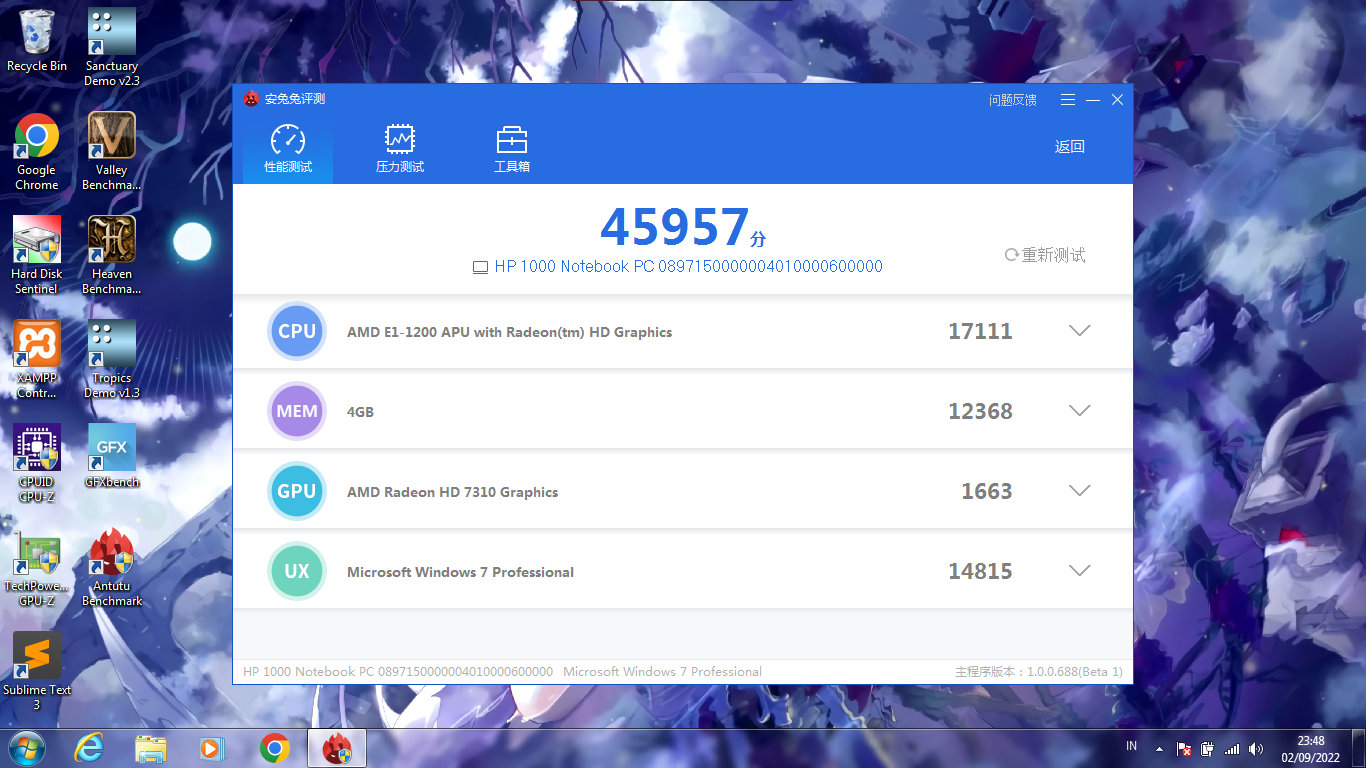Click the AnTuTu logo in the title bar
Viewport: 1366px width, 768px height.
click(251, 99)
